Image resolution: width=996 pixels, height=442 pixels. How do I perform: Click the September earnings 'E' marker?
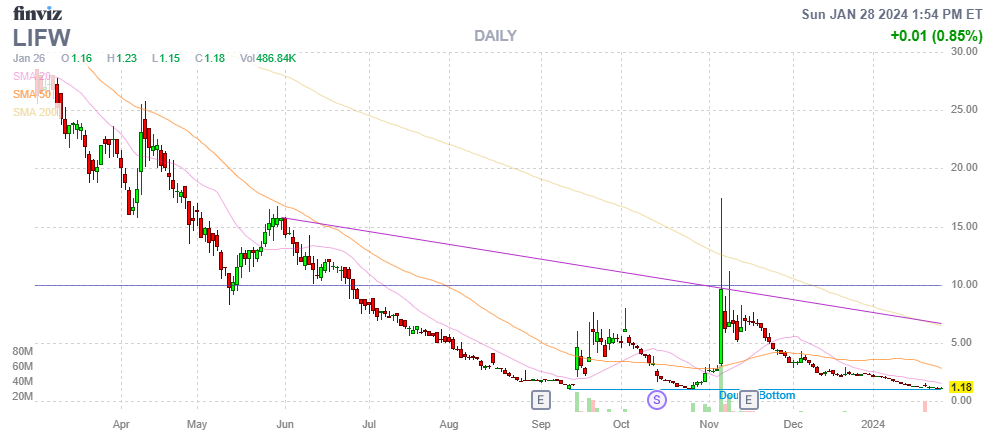(541, 400)
